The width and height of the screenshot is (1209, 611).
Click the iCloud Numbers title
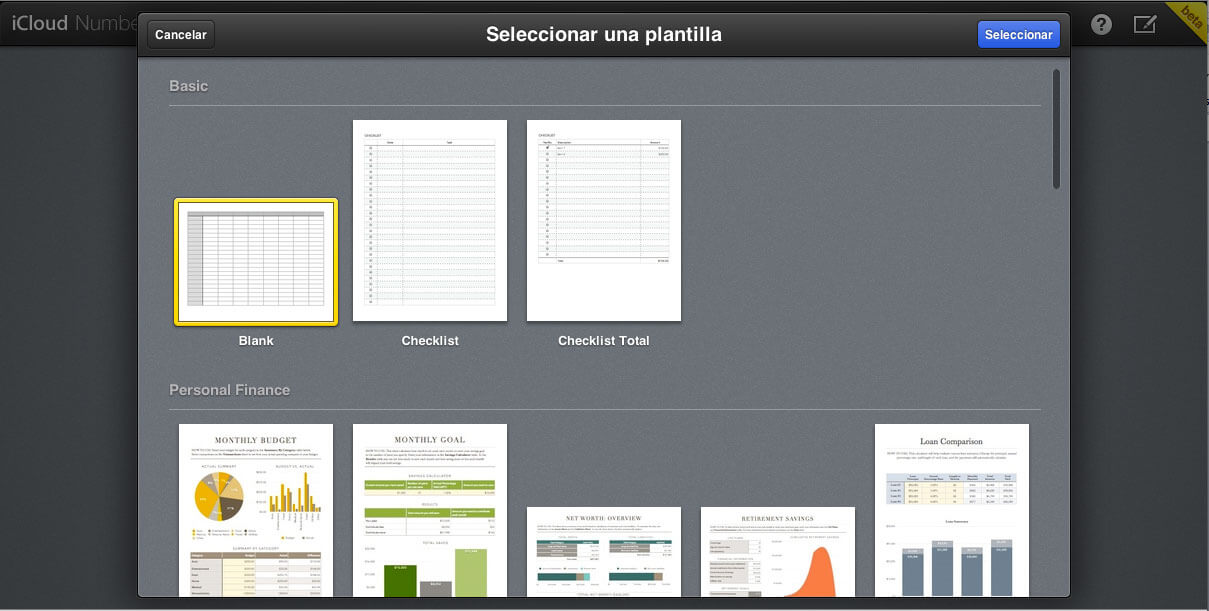pos(72,23)
